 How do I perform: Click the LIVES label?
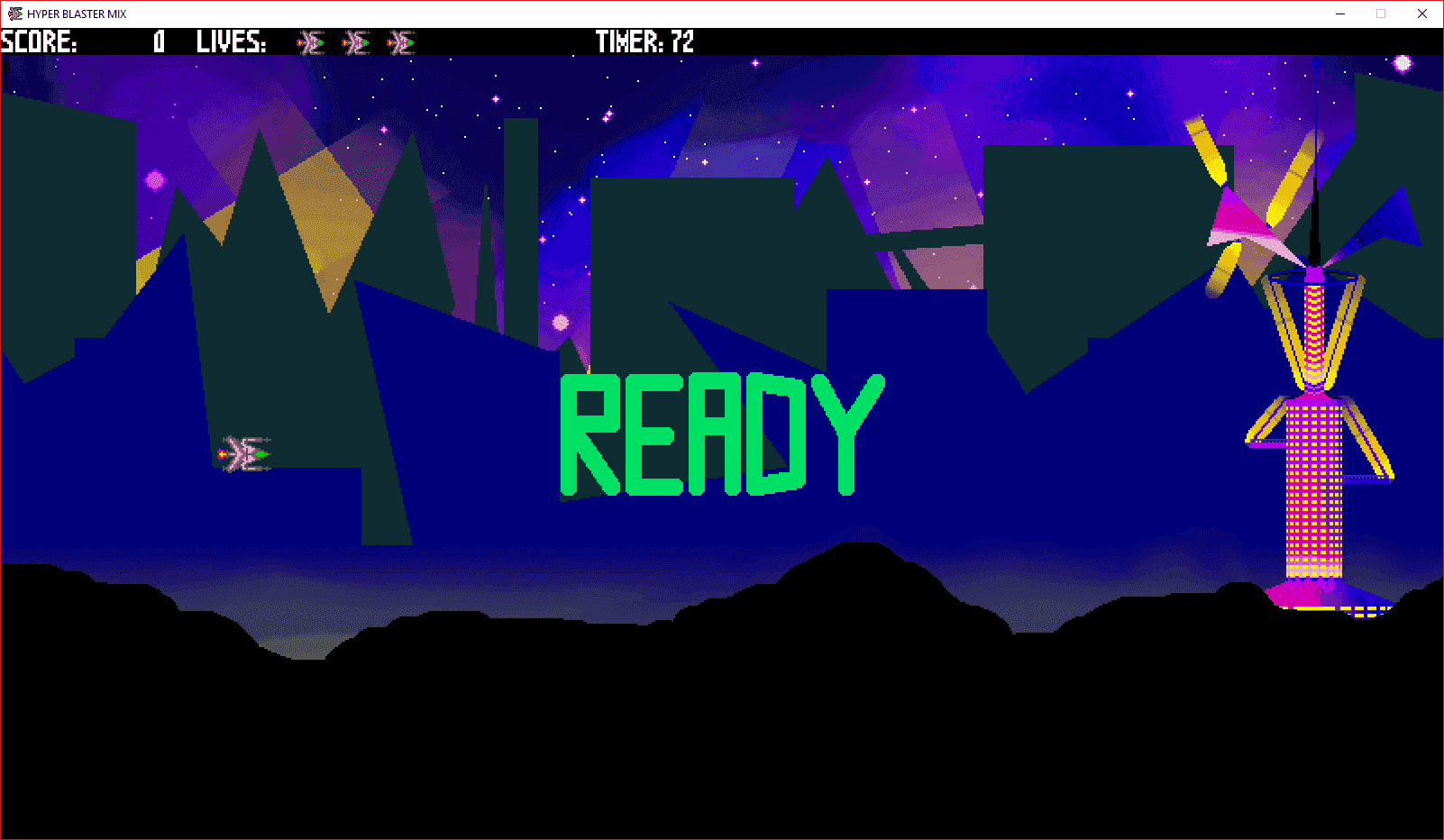click(x=232, y=41)
